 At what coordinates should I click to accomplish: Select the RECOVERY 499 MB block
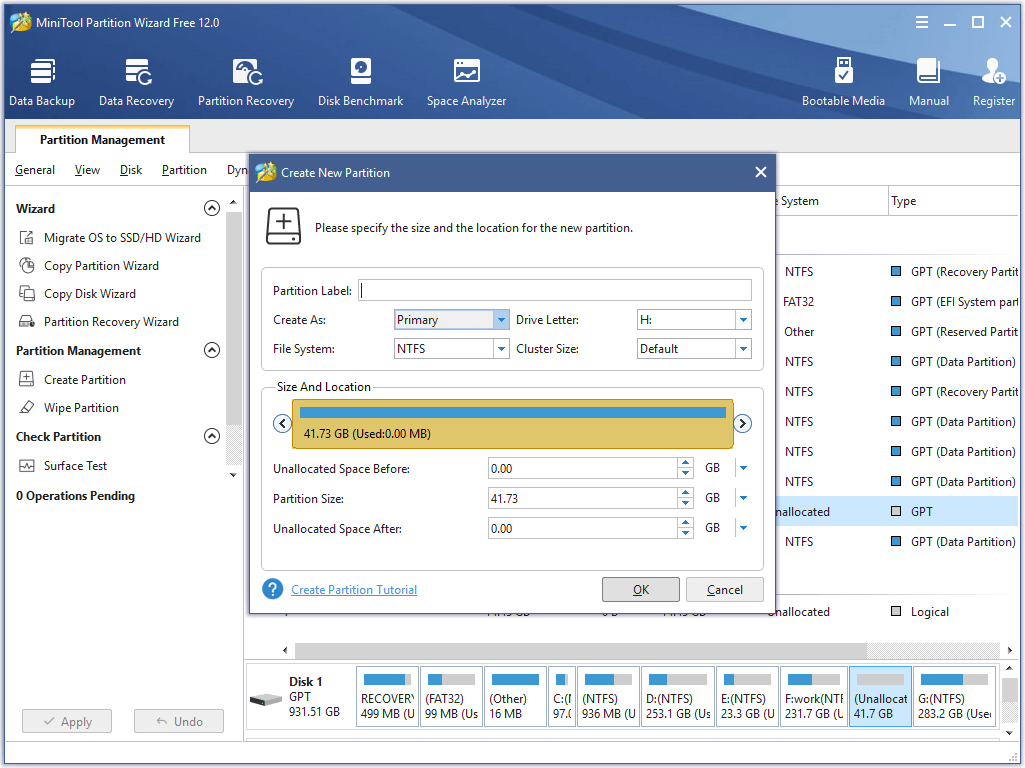388,697
